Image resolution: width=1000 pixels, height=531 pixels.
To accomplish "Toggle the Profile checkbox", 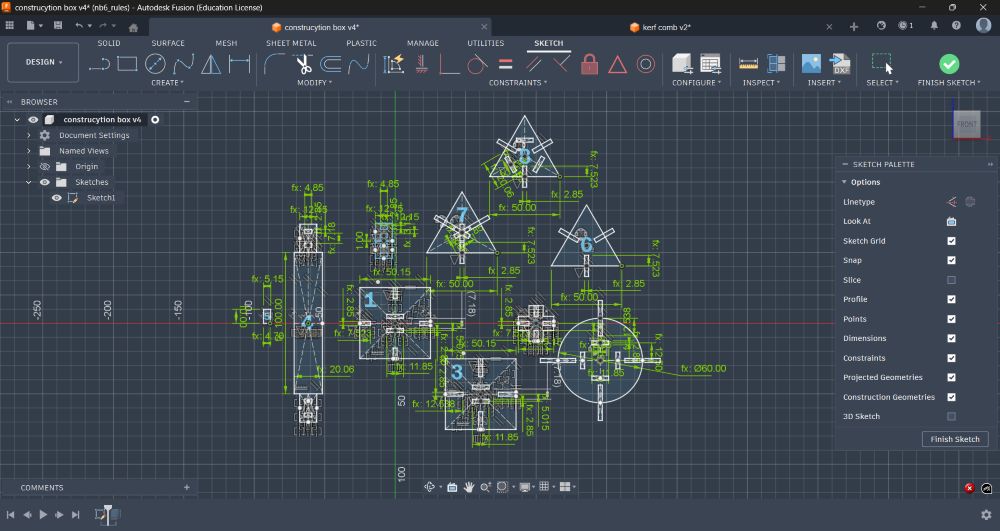I will (x=951, y=299).
